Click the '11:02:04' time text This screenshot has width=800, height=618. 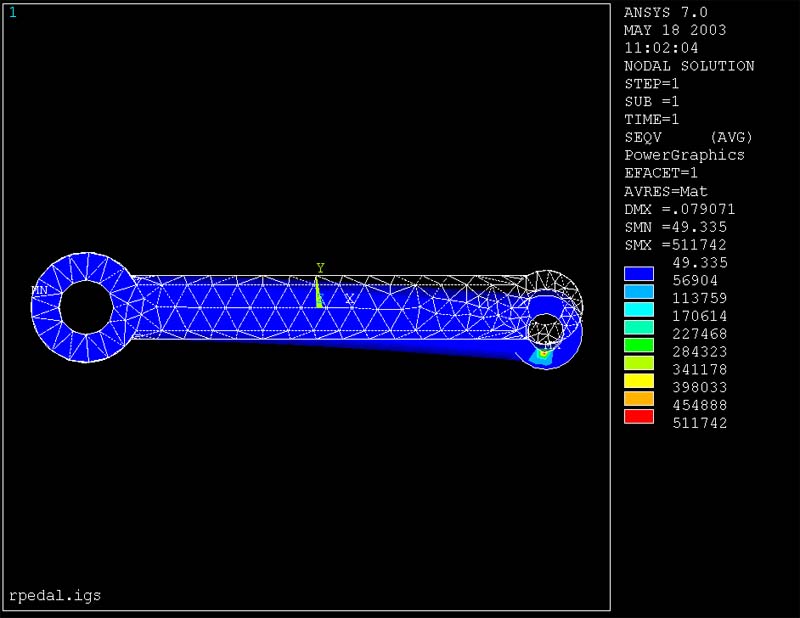click(661, 48)
